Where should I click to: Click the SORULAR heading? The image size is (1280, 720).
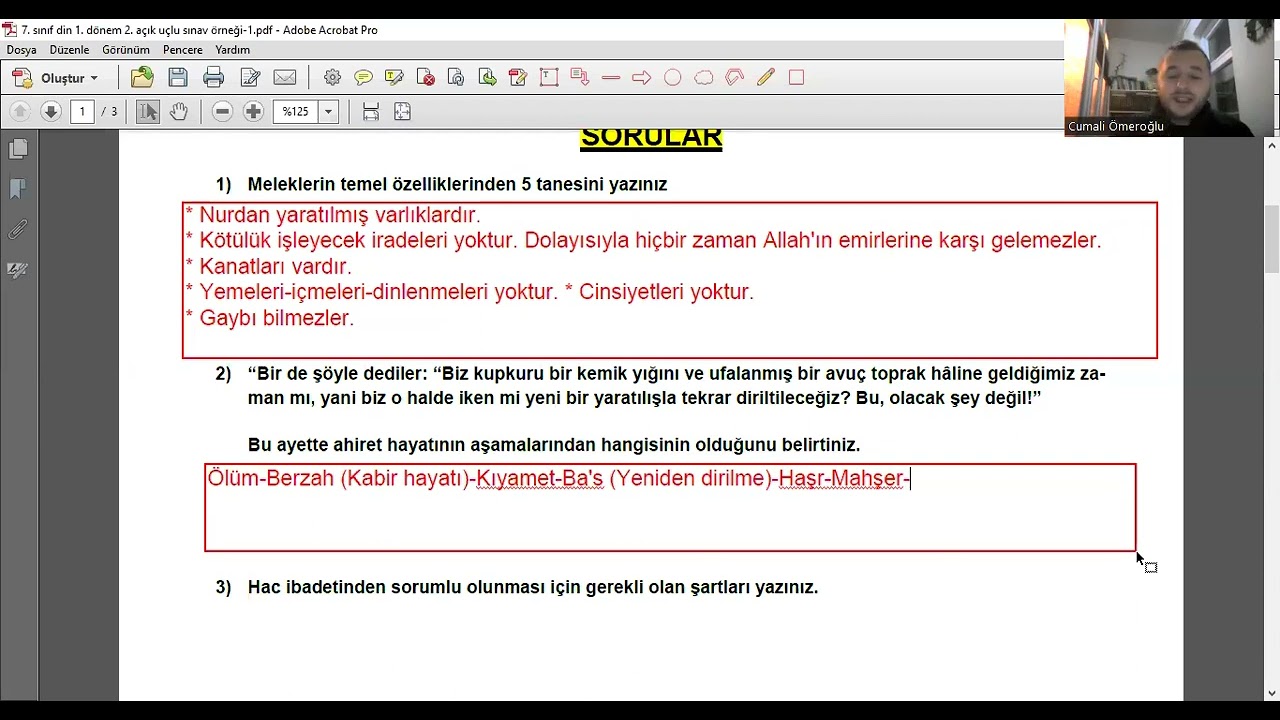(651, 140)
